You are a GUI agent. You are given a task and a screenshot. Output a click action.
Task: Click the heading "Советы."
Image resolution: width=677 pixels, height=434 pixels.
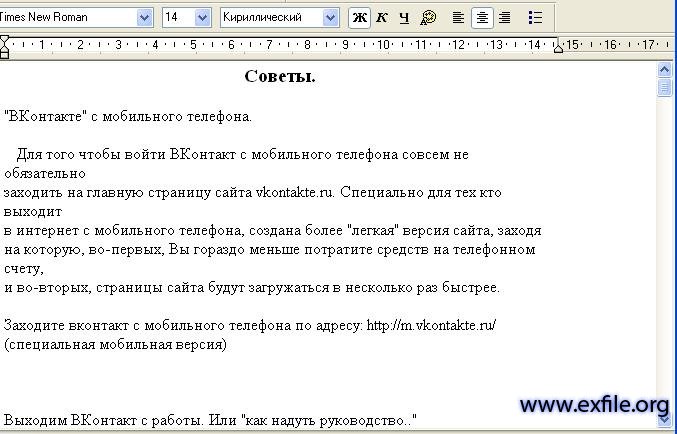[280, 76]
